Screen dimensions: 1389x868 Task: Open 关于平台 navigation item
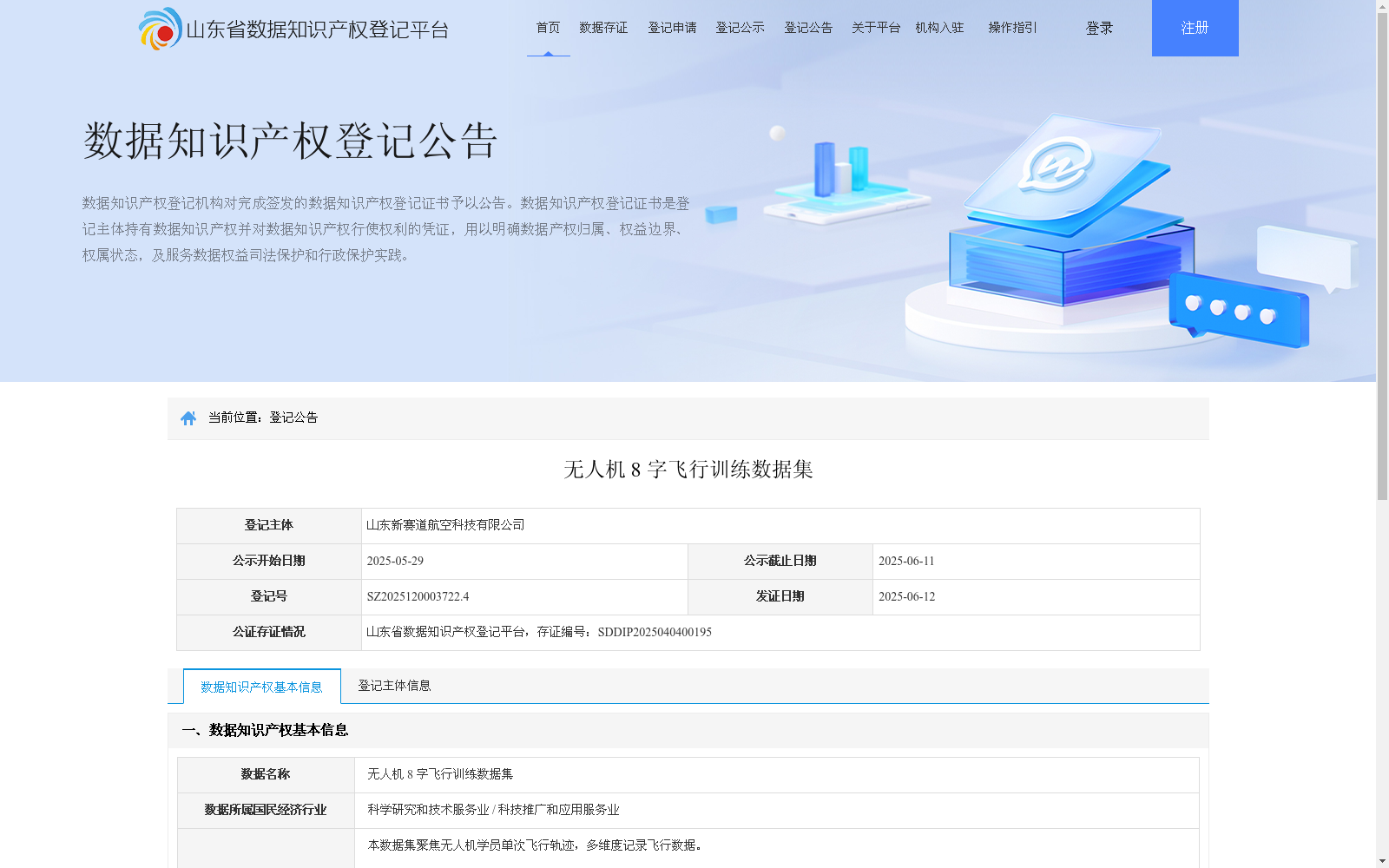(876, 28)
